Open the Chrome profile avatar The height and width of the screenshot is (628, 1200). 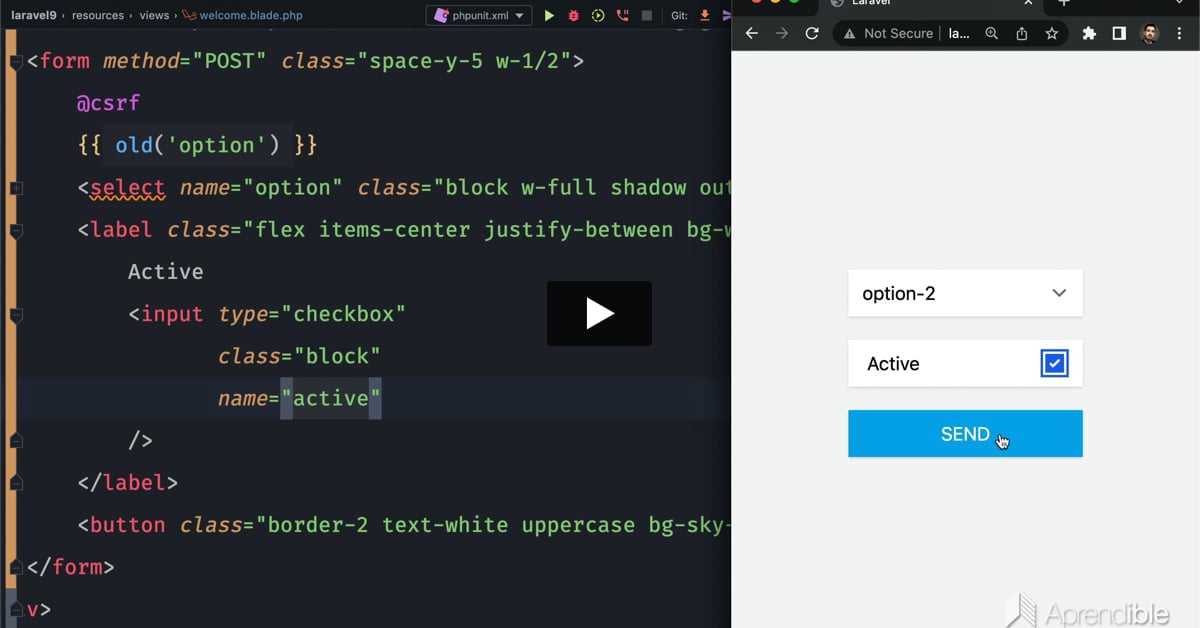click(1150, 33)
